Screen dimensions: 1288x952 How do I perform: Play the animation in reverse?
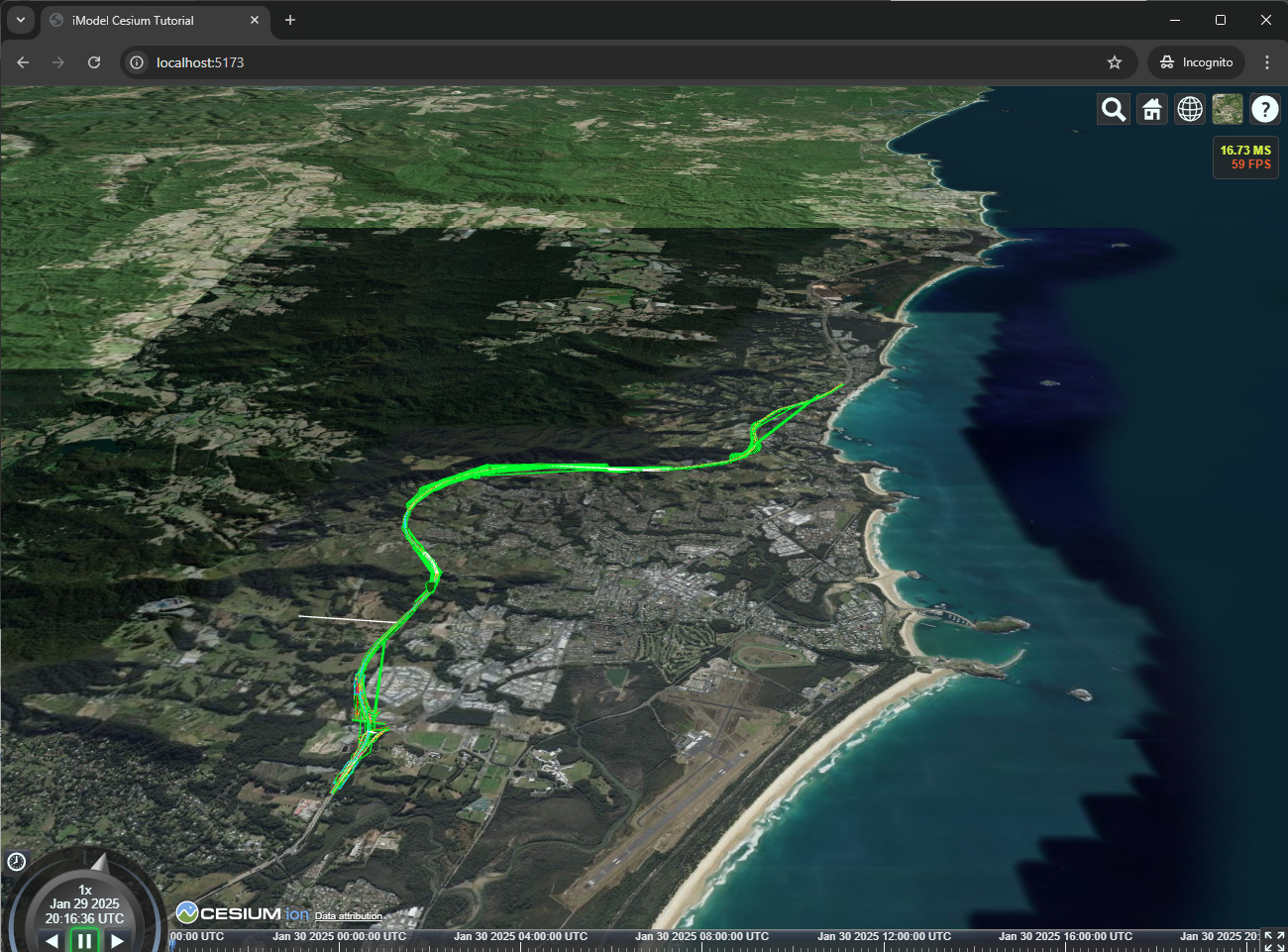click(x=52, y=941)
